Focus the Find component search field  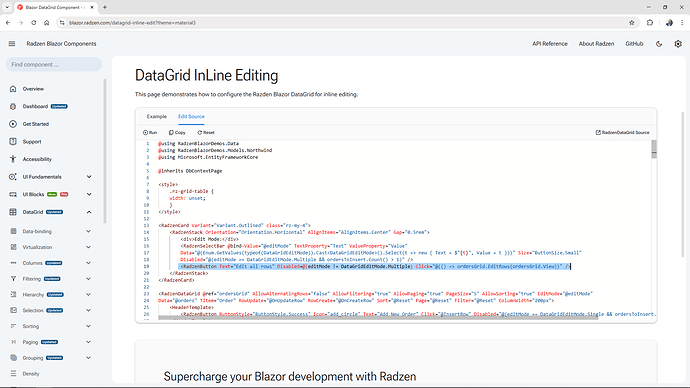(x=54, y=65)
